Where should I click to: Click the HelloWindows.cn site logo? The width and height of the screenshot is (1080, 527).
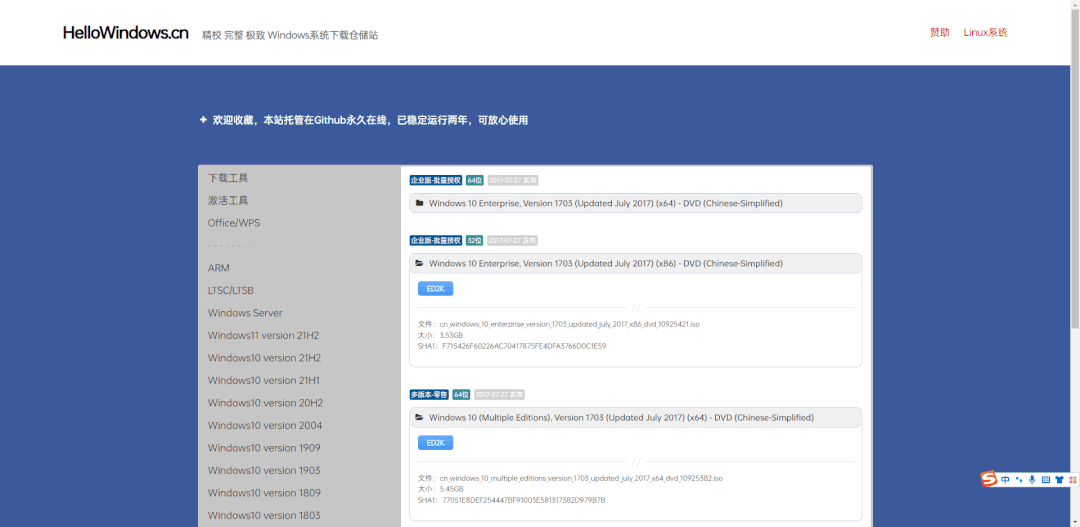[x=125, y=33]
